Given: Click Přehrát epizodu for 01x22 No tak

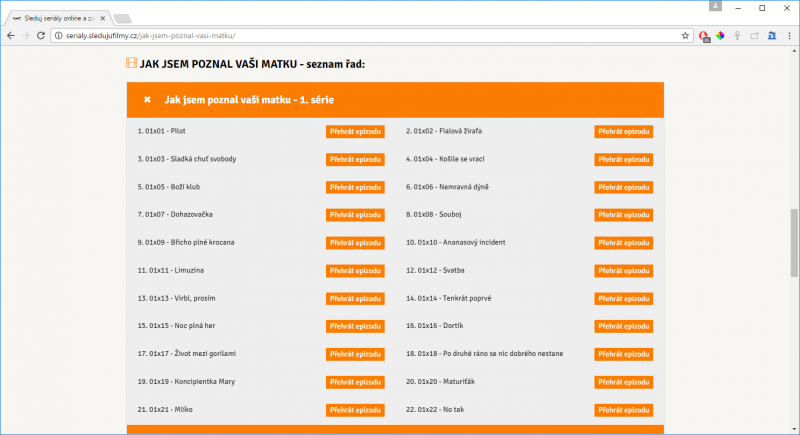Looking at the screenshot, I should tap(623, 410).
